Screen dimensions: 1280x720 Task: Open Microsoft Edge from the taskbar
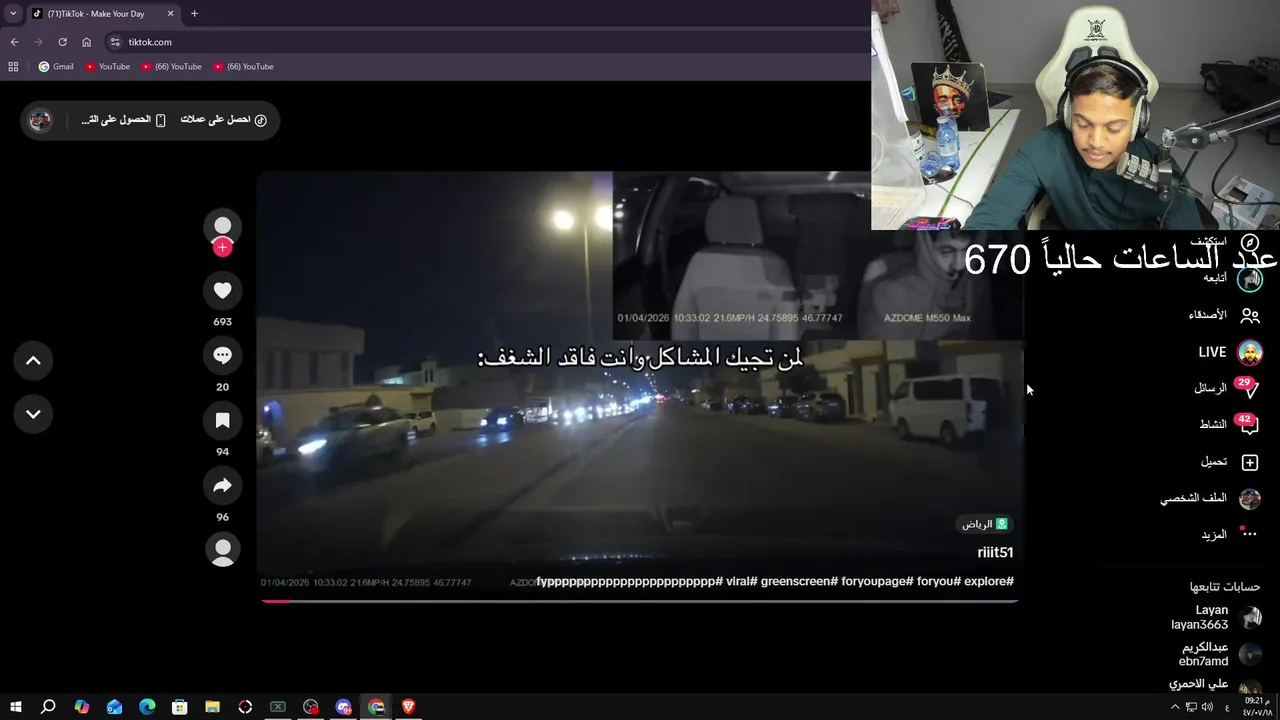click(147, 707)
